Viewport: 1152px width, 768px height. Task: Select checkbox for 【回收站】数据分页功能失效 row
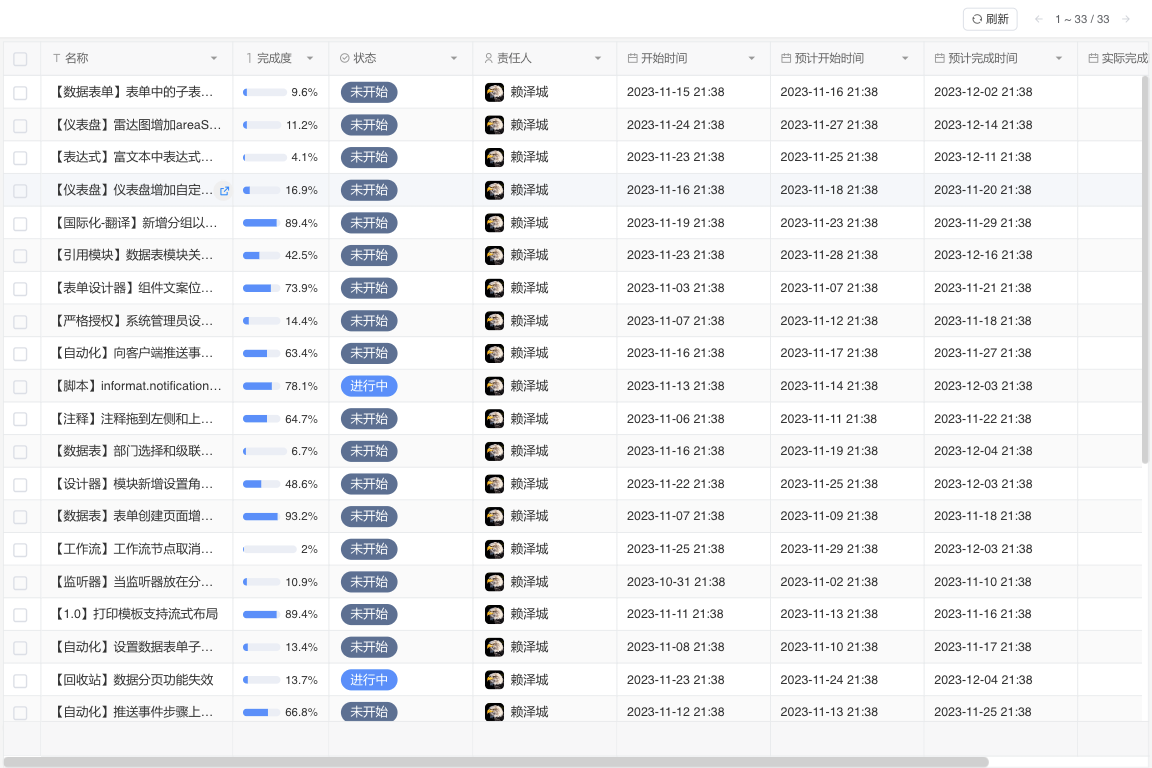point(20,681)
